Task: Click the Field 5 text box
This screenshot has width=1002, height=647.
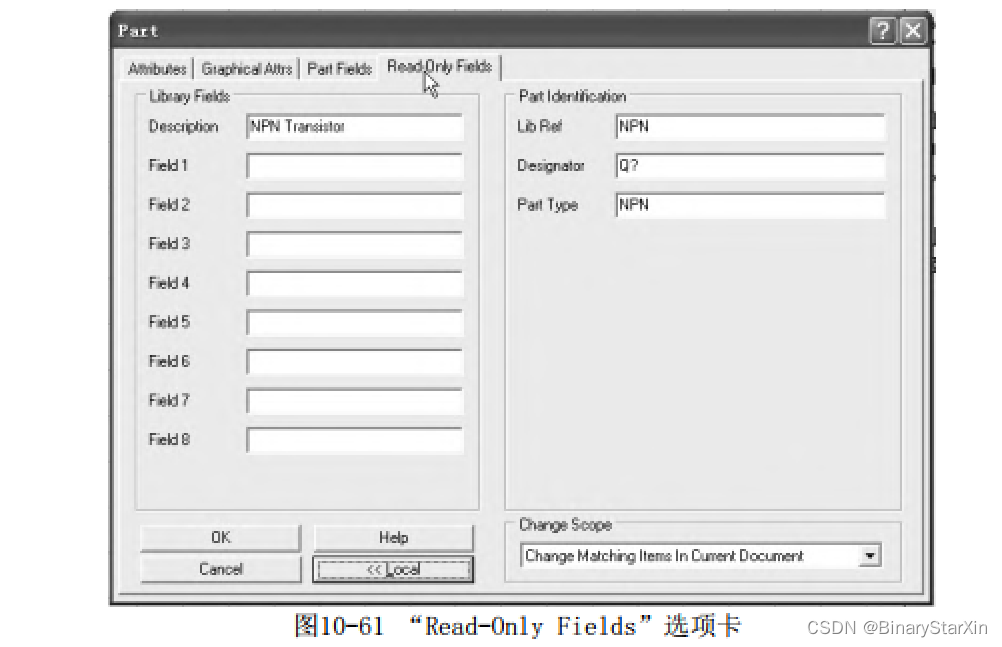Action: pyautogui.click(x=355, y=322)
